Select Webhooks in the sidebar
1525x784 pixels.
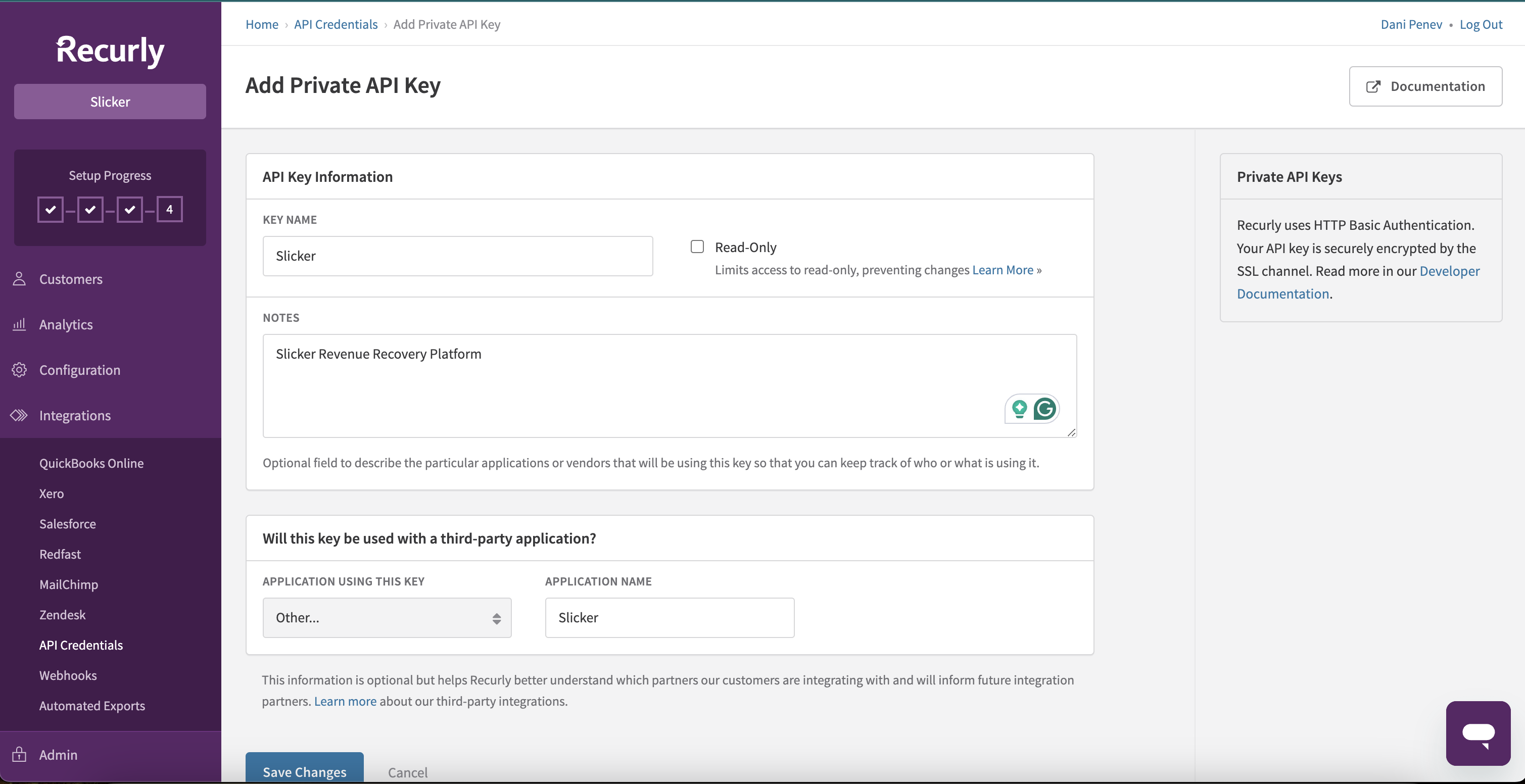click(68, 674)
